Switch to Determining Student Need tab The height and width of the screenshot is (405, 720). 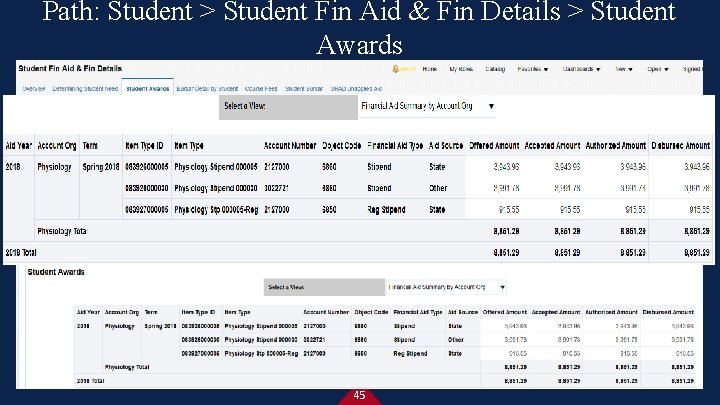pyautogui.click(x=85, y=89)
